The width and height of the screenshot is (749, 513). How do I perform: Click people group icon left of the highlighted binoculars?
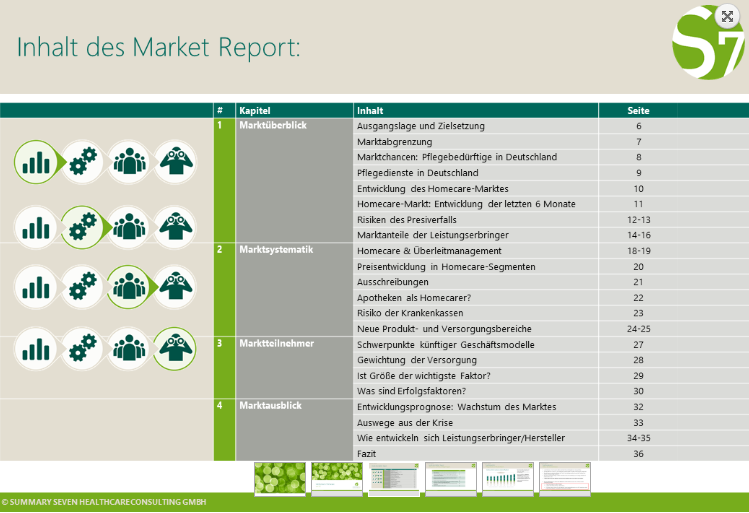click(129, 349)
